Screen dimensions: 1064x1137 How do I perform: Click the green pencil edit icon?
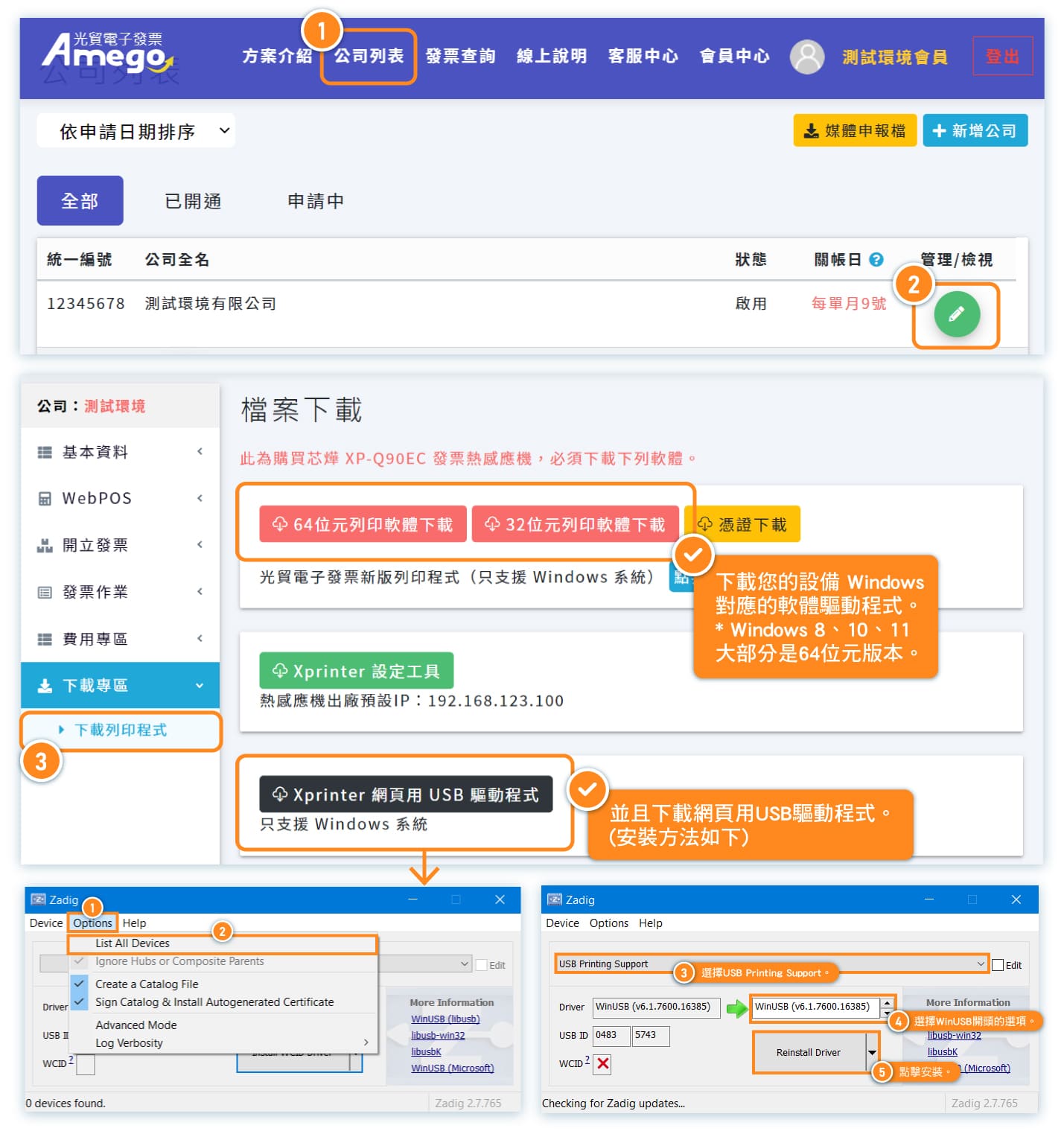(956, 314)
